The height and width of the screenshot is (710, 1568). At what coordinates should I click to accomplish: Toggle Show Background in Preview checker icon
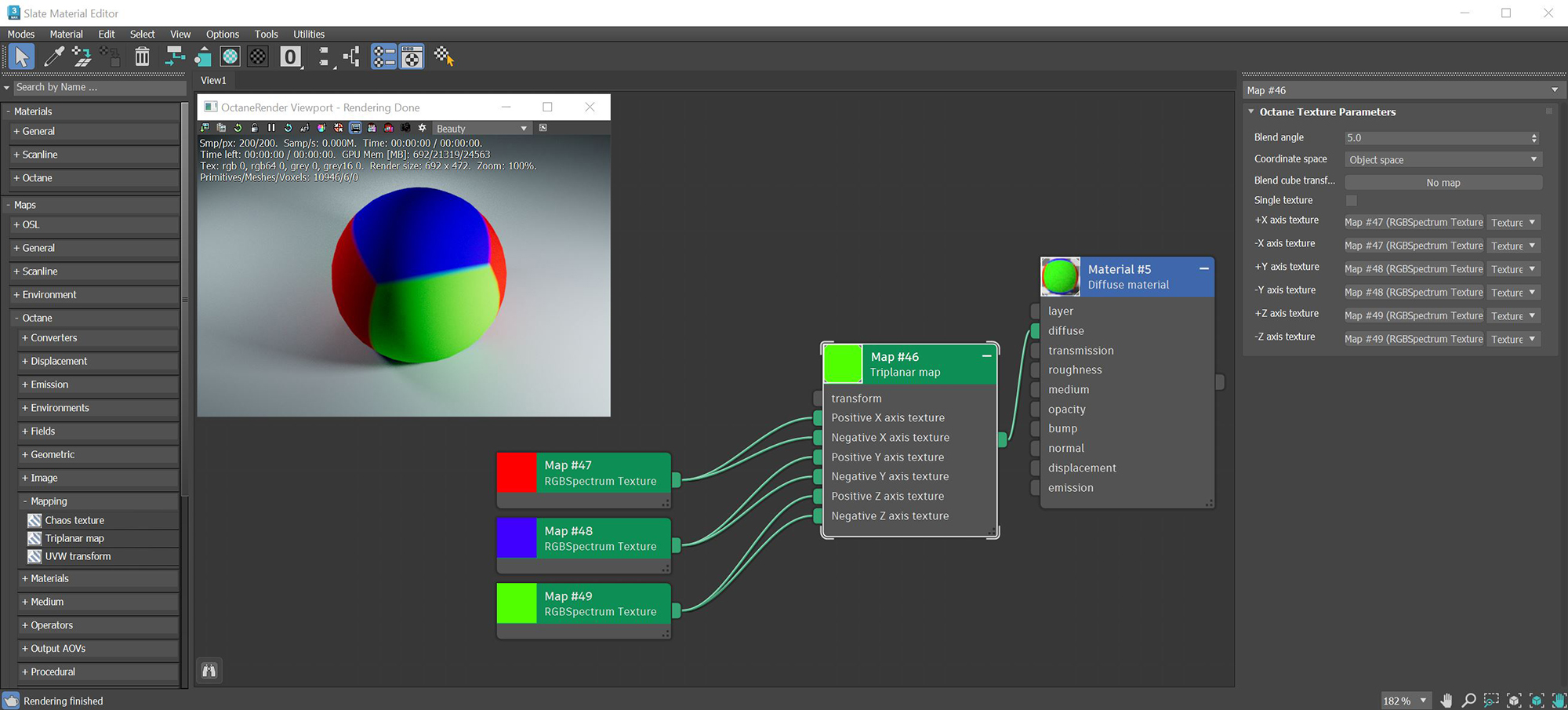[x=258, y=56]
